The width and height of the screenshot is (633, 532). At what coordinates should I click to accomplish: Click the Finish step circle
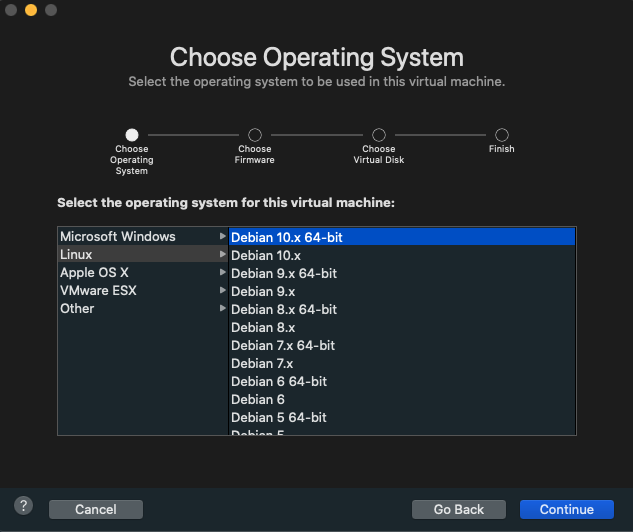(502, 134)
